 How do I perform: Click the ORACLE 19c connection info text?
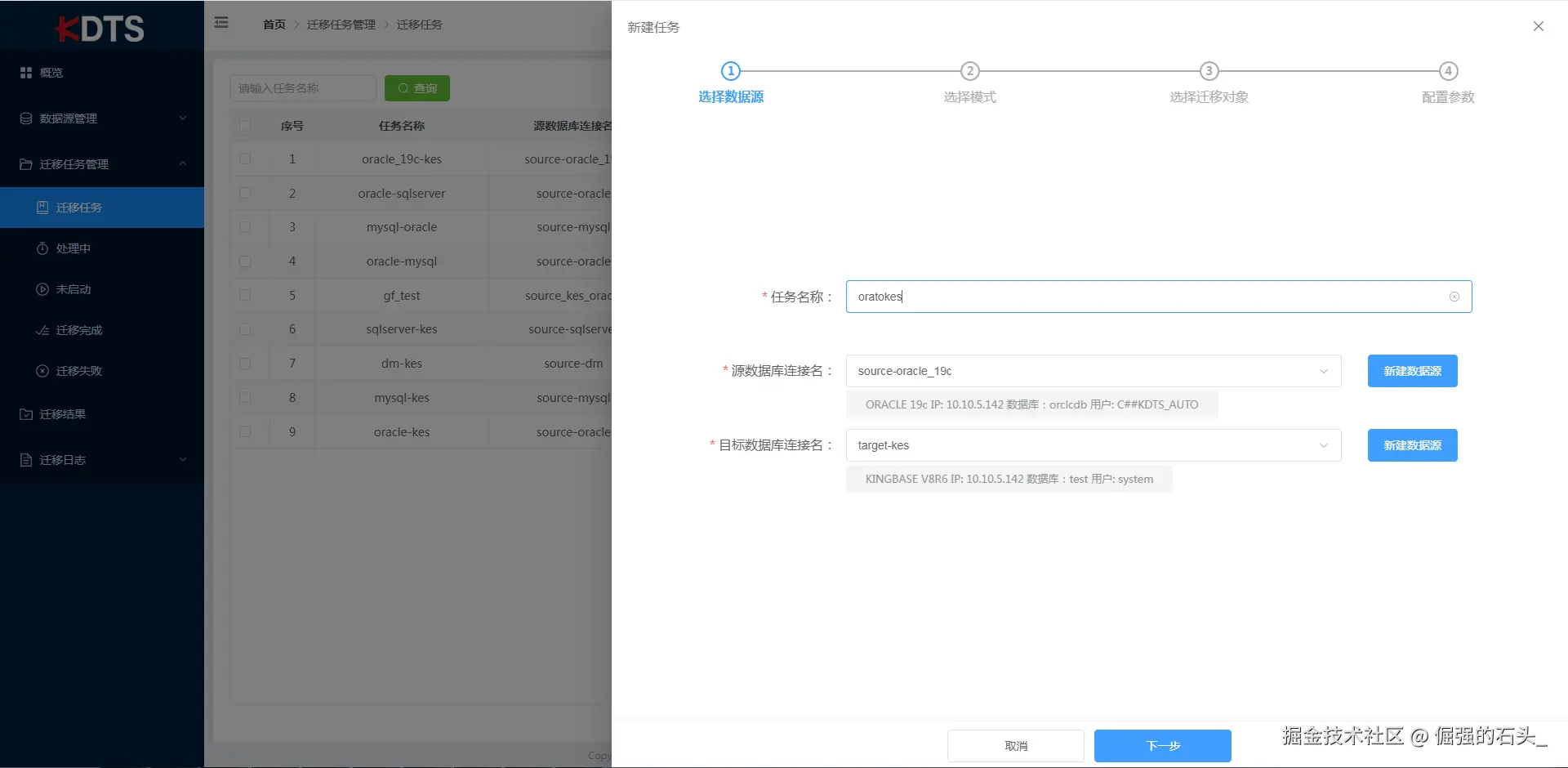[x=1032, y=404]
